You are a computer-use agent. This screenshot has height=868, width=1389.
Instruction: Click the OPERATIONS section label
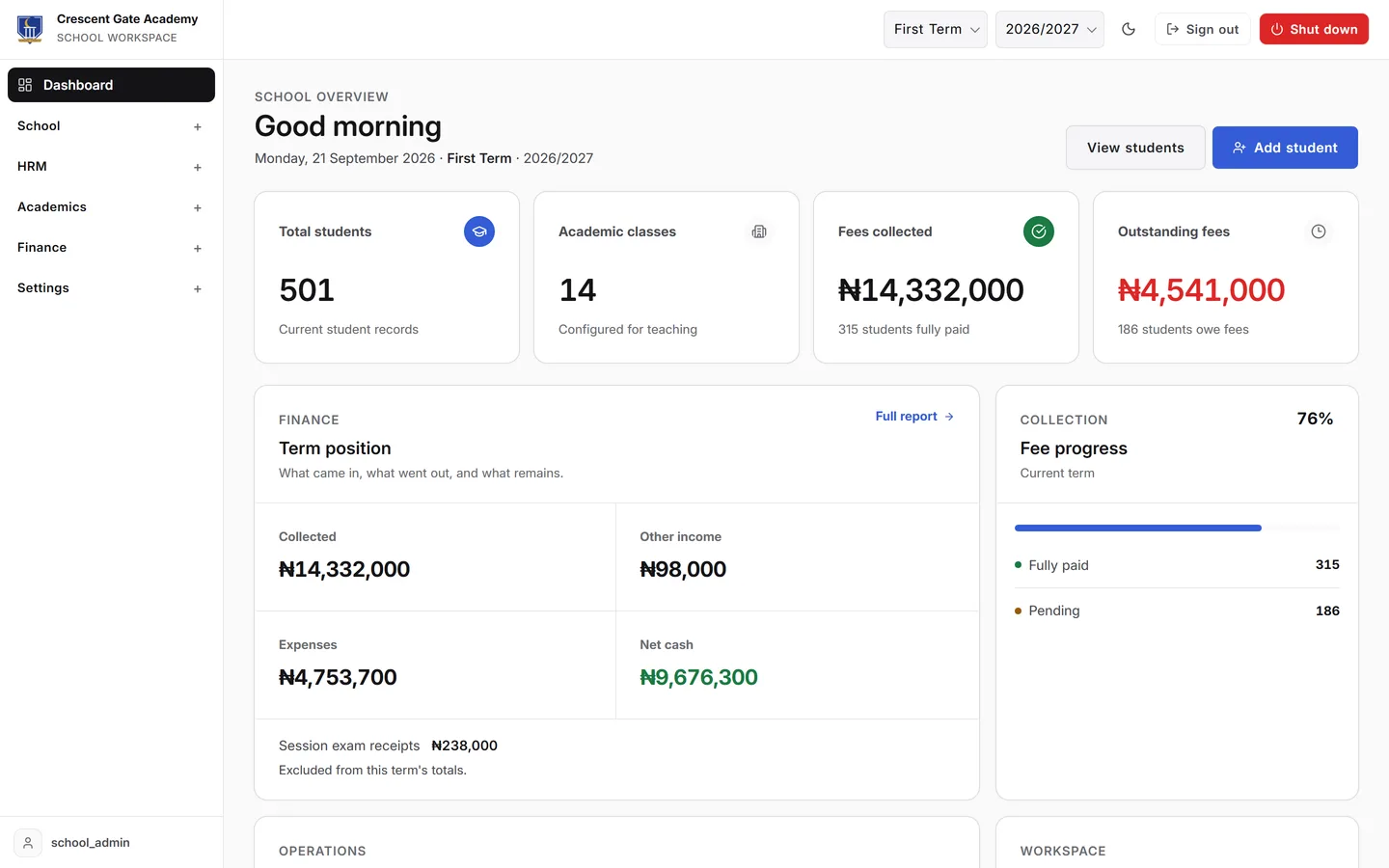[x=322, y=851]
